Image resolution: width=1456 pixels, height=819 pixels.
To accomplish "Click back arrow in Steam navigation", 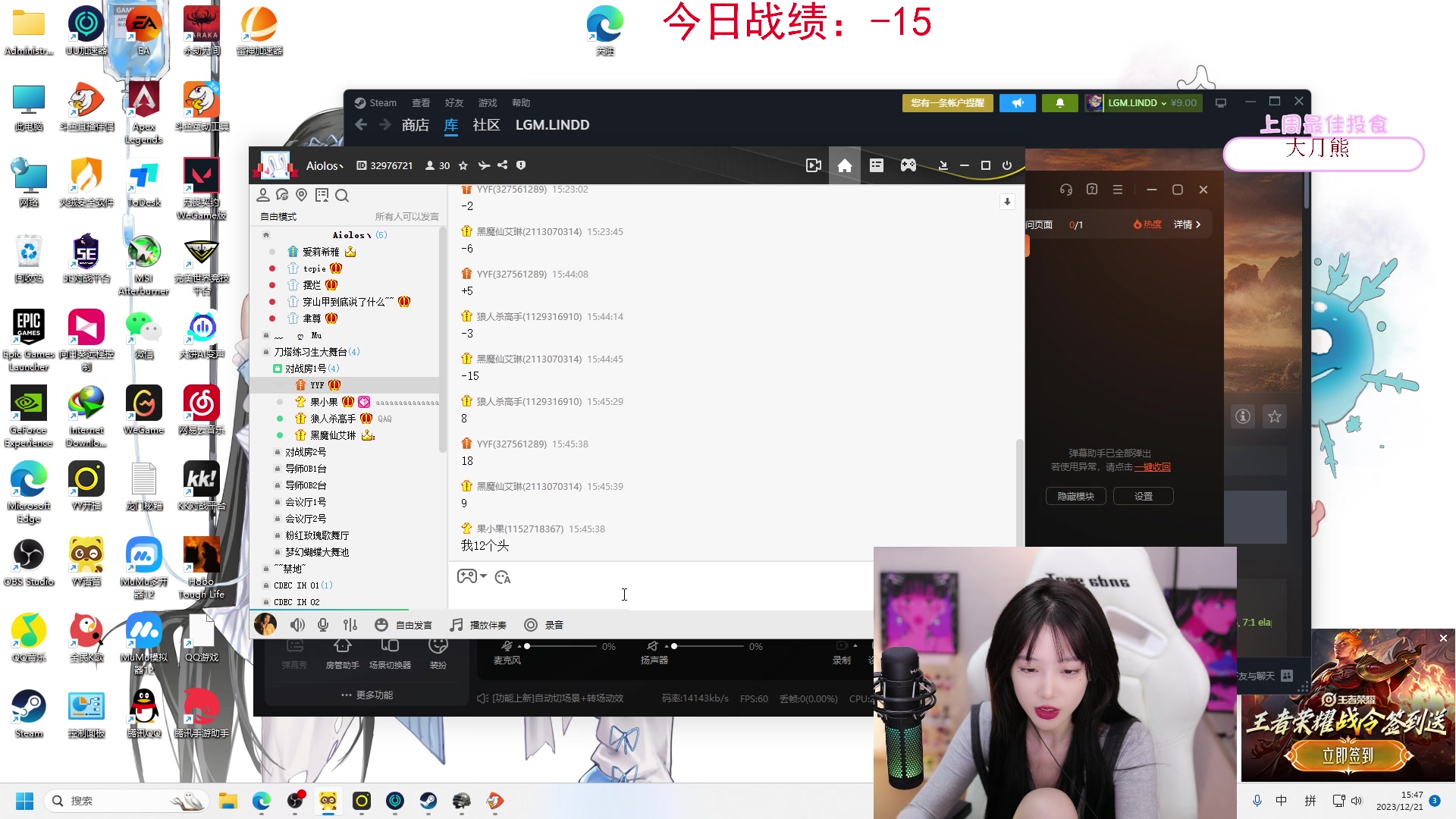I will pos(361,125).
